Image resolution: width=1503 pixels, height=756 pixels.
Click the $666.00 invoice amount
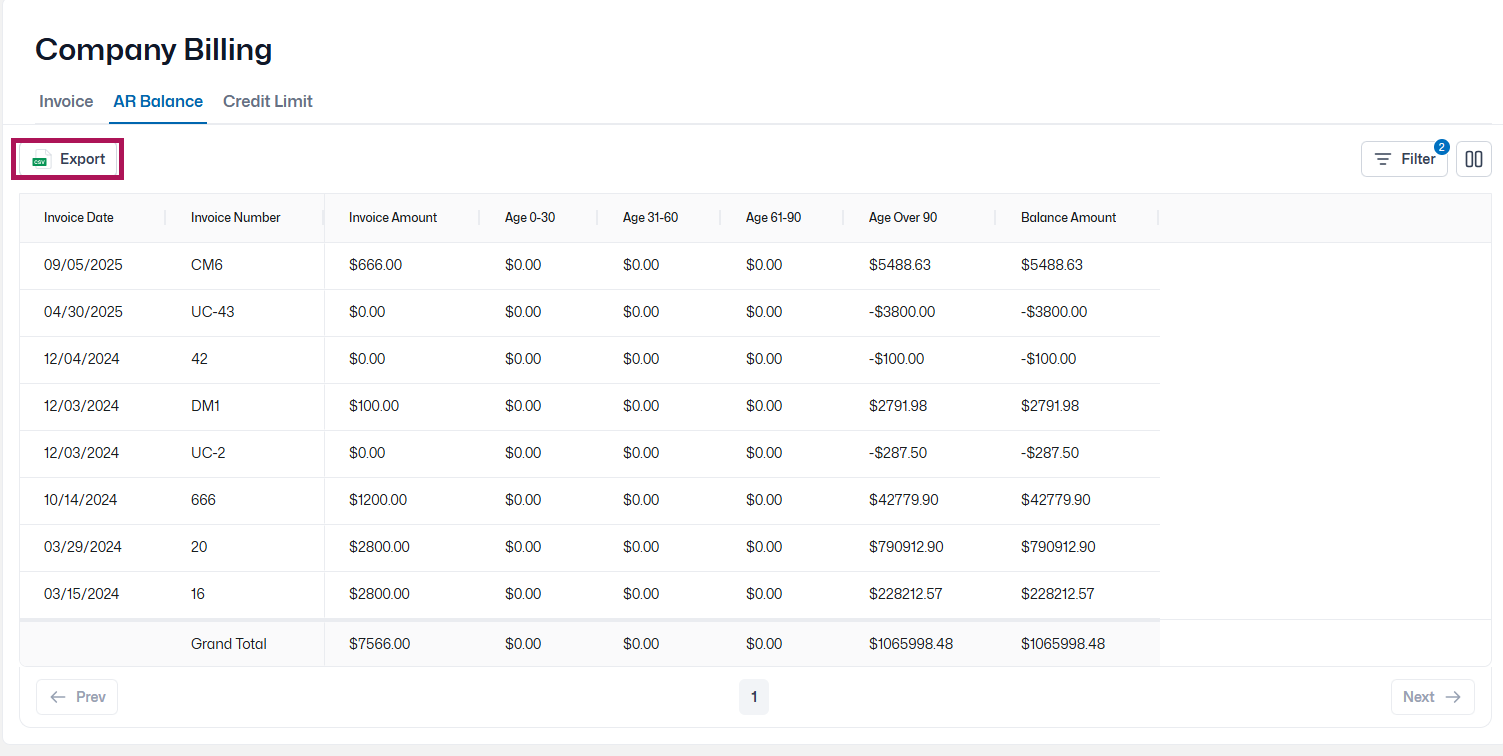point(375,265)
